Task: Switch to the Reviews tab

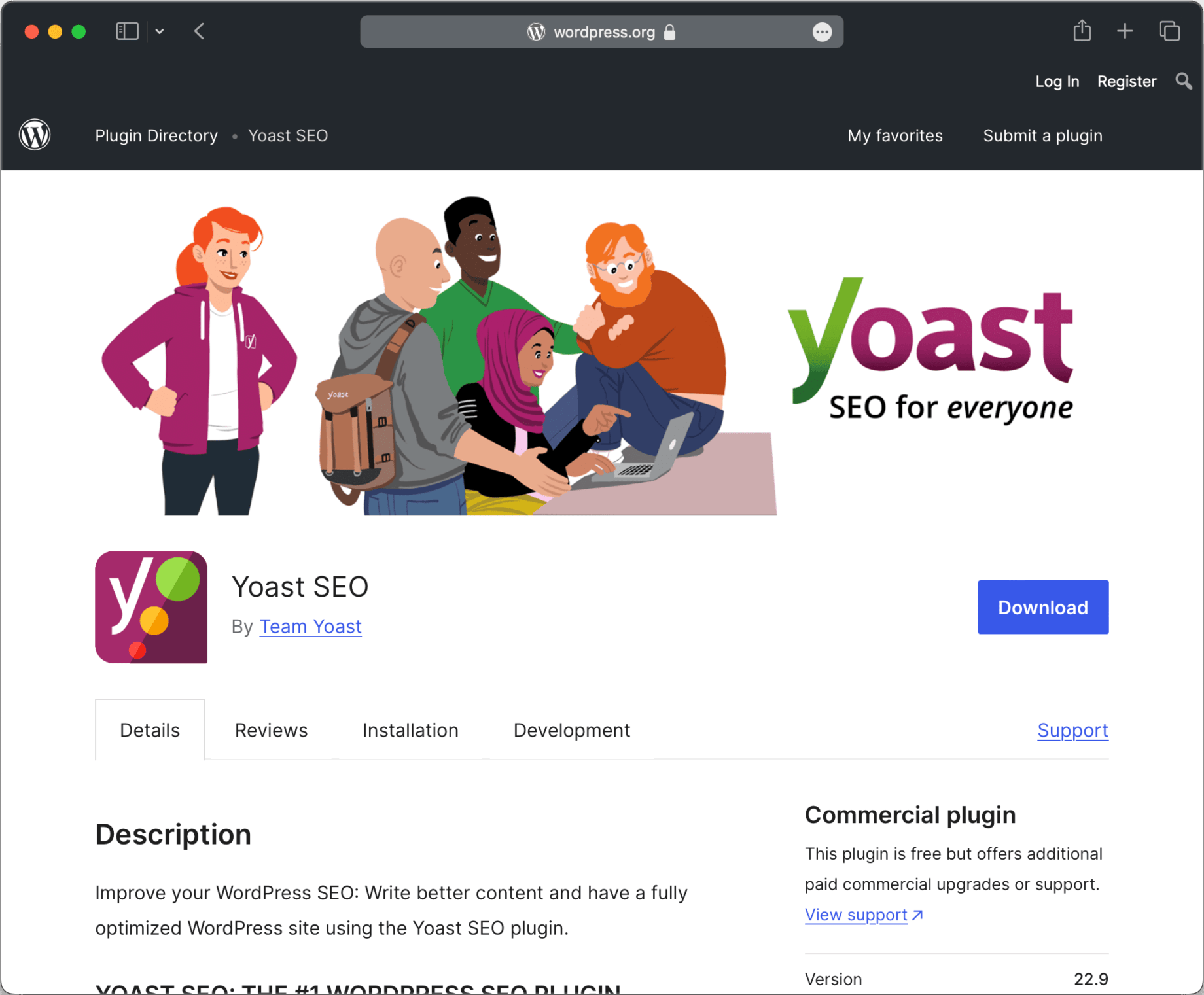Action: [270, 730]
